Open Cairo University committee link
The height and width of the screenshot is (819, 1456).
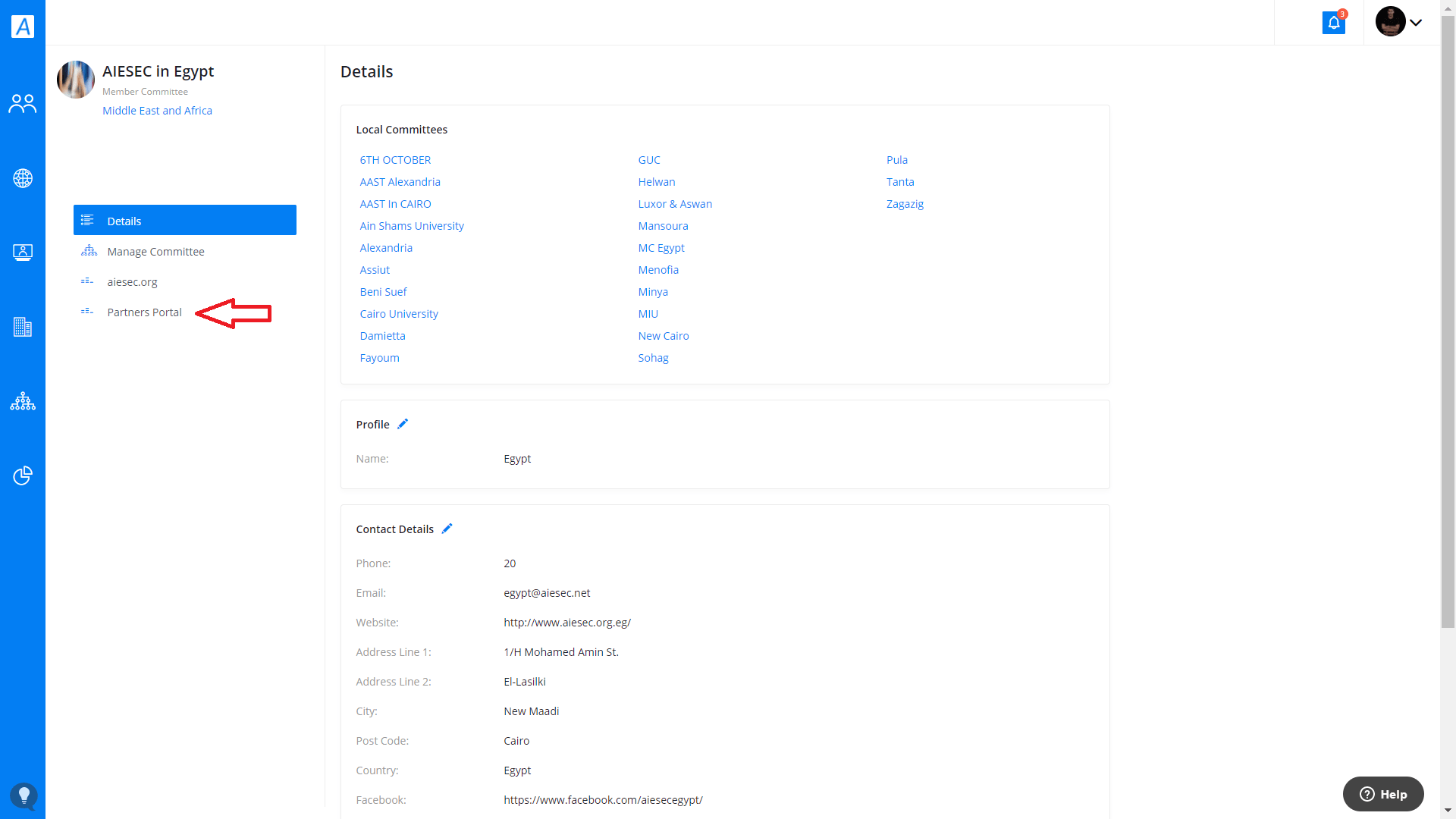tap(399, 314)
